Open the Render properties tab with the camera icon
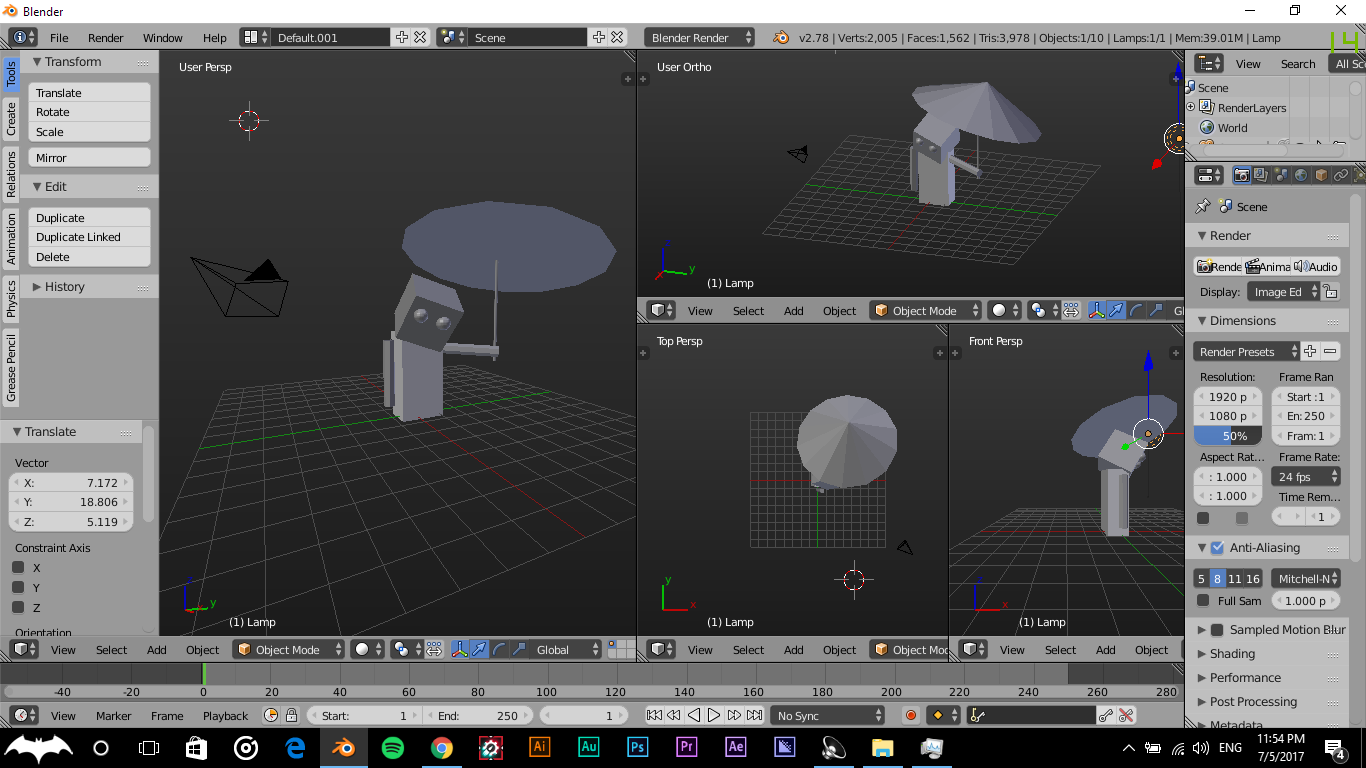1366x768 pixels. tap(1240, 174)
